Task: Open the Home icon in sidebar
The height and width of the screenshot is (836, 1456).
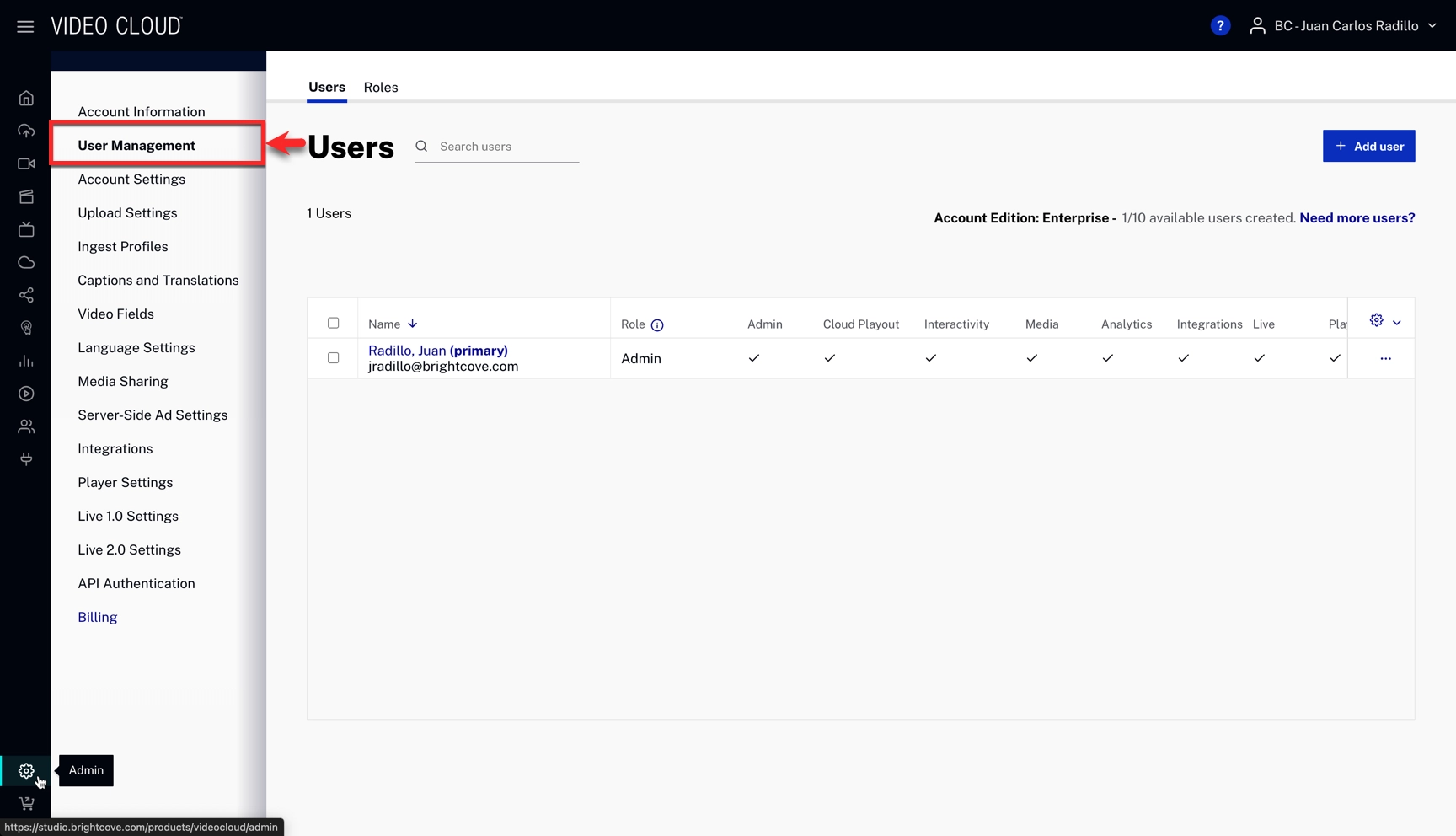Action: point(26,99)
